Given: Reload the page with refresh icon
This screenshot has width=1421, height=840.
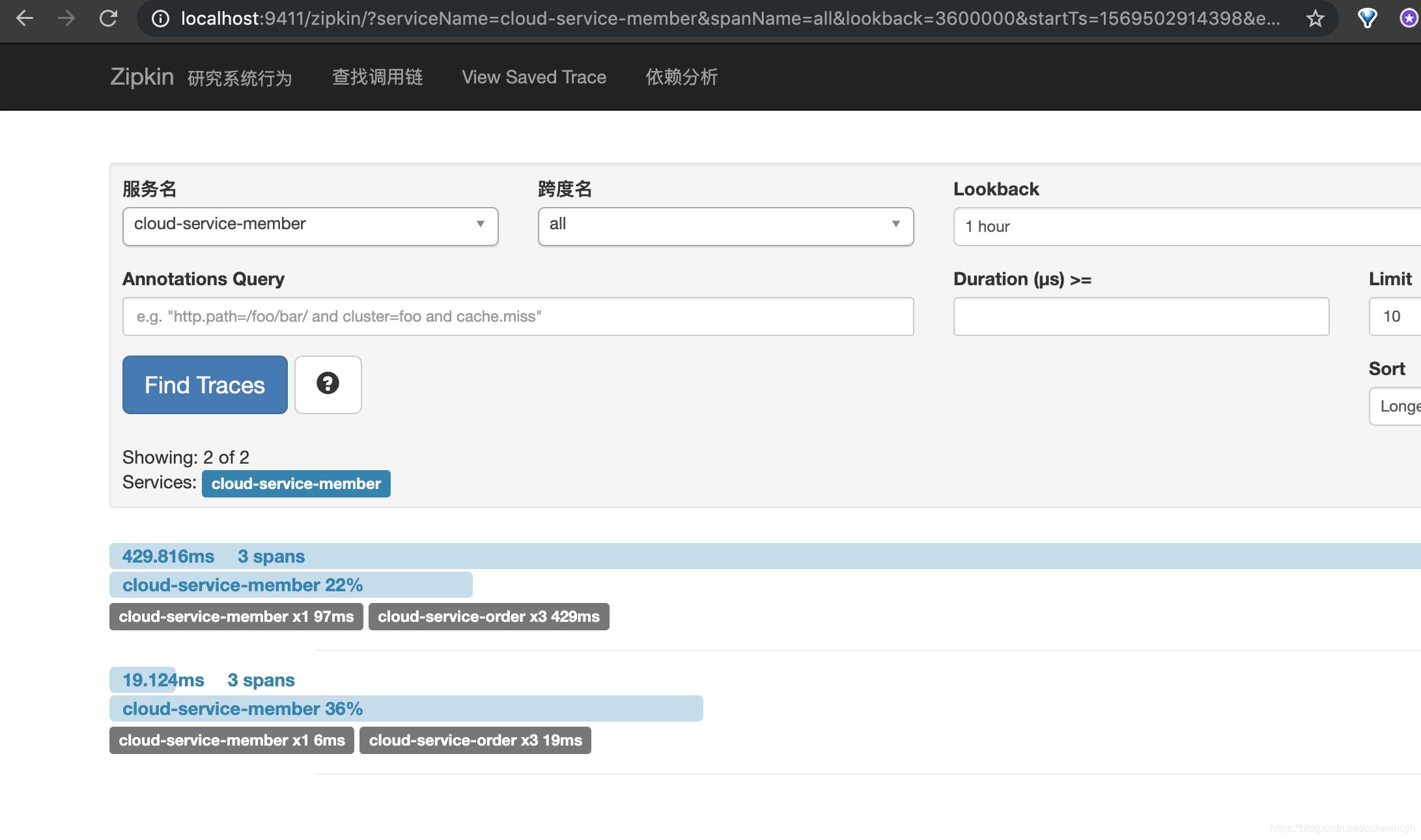Looking at the screenshot, I should (108, 18).
